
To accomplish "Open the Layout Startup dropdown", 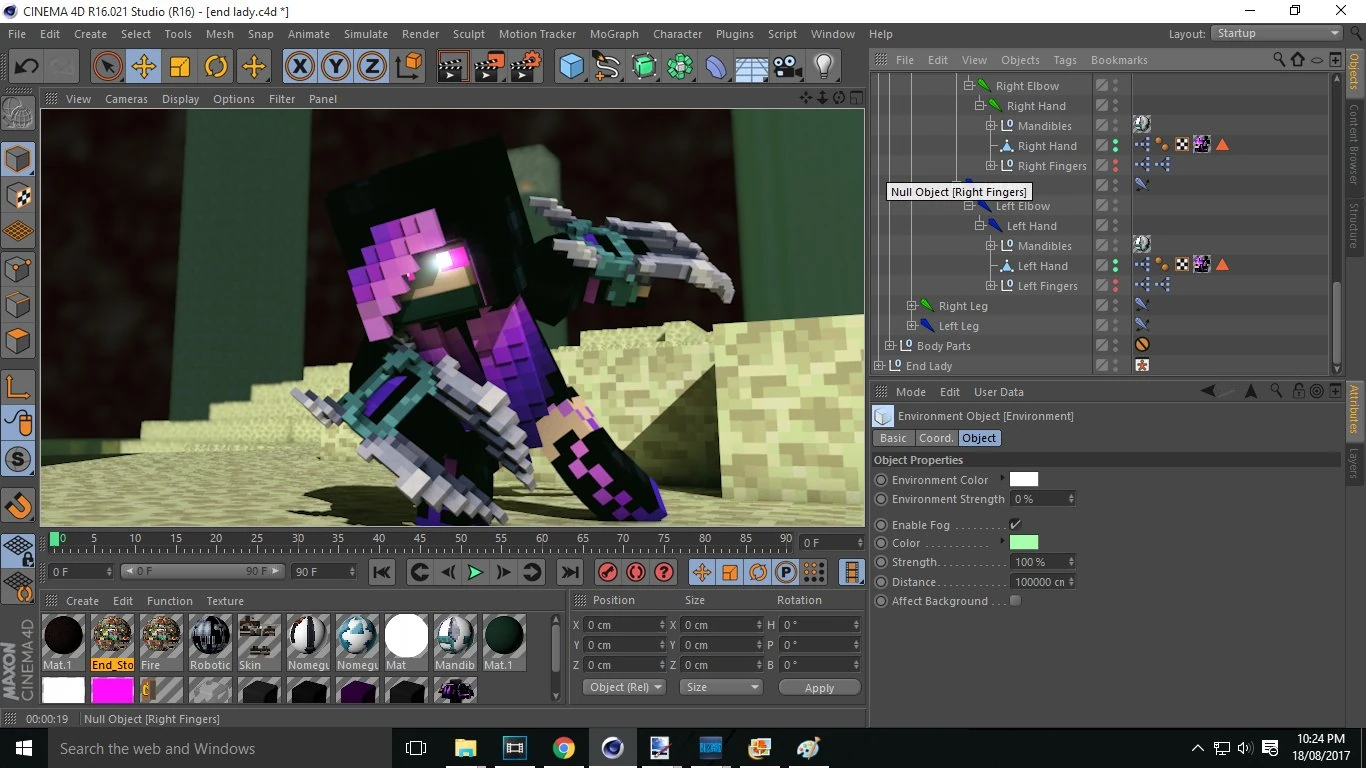I will [1278, 33].
